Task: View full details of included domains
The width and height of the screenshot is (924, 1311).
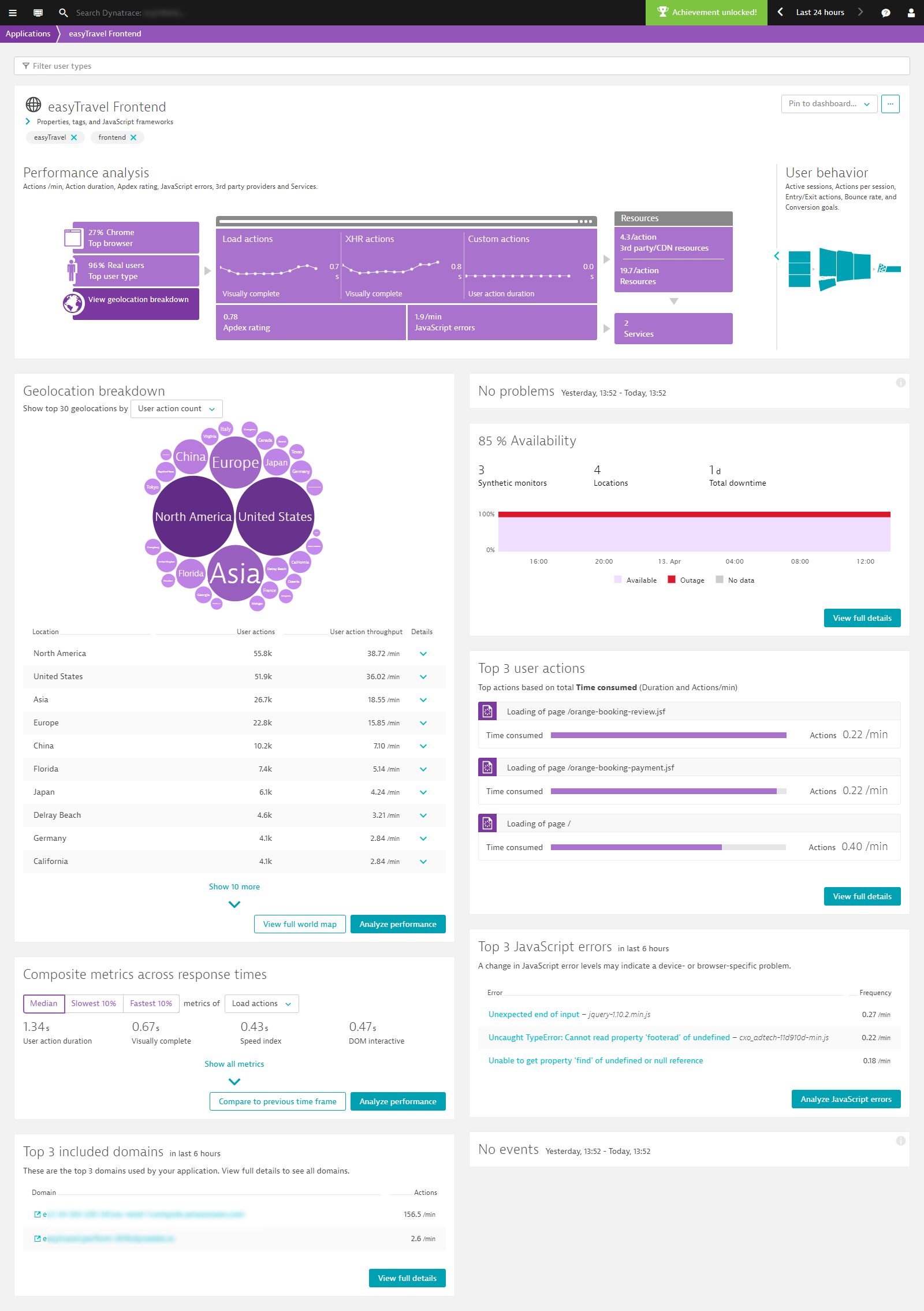Action: point(407,1278)
